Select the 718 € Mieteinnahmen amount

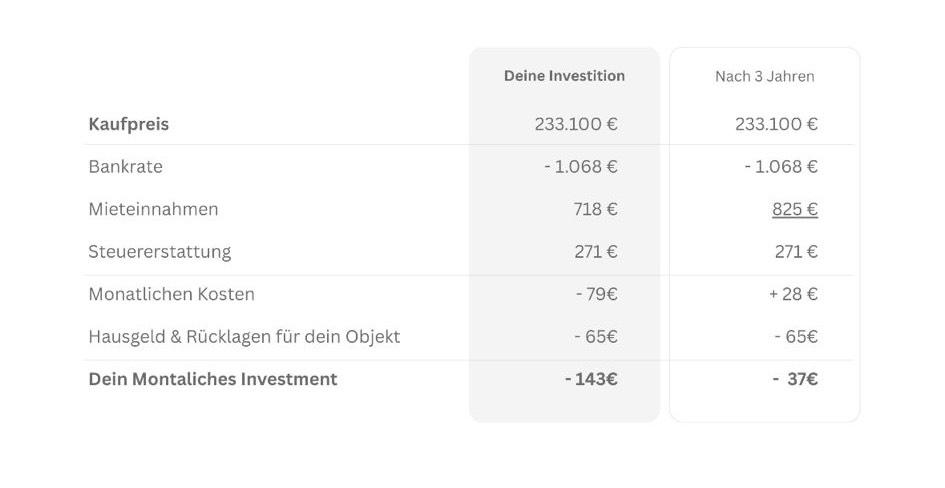click(x=596, y=209)
